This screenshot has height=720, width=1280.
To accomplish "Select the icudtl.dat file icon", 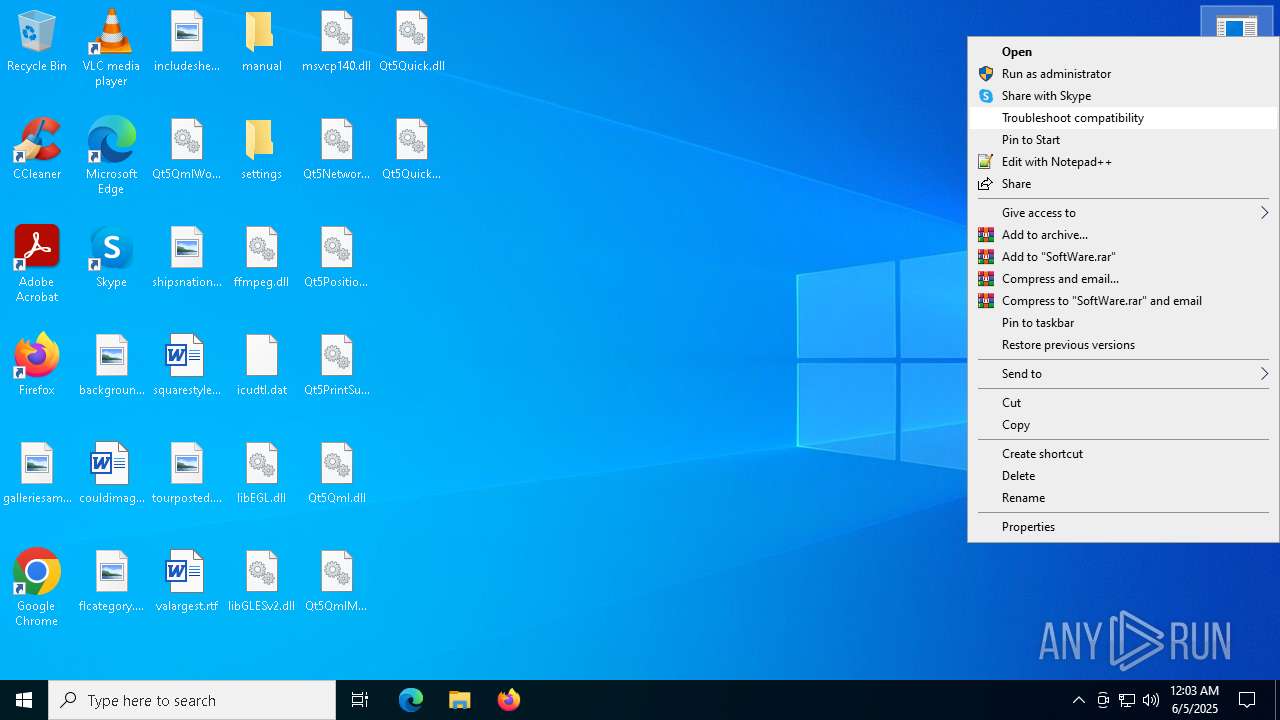I will [x=261, y=365].
